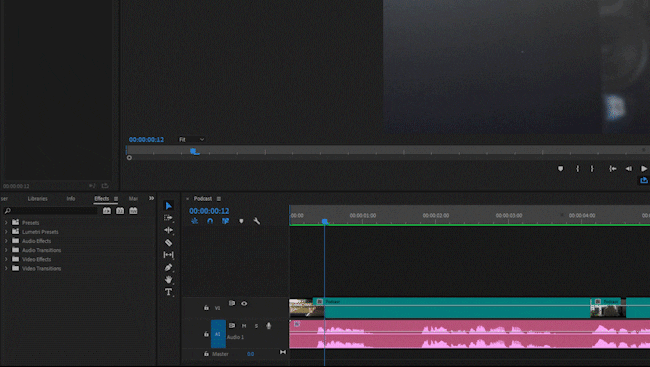The image size is (650, 367).
Task: Add marker in Program Monitor controls
Action: 560,168
